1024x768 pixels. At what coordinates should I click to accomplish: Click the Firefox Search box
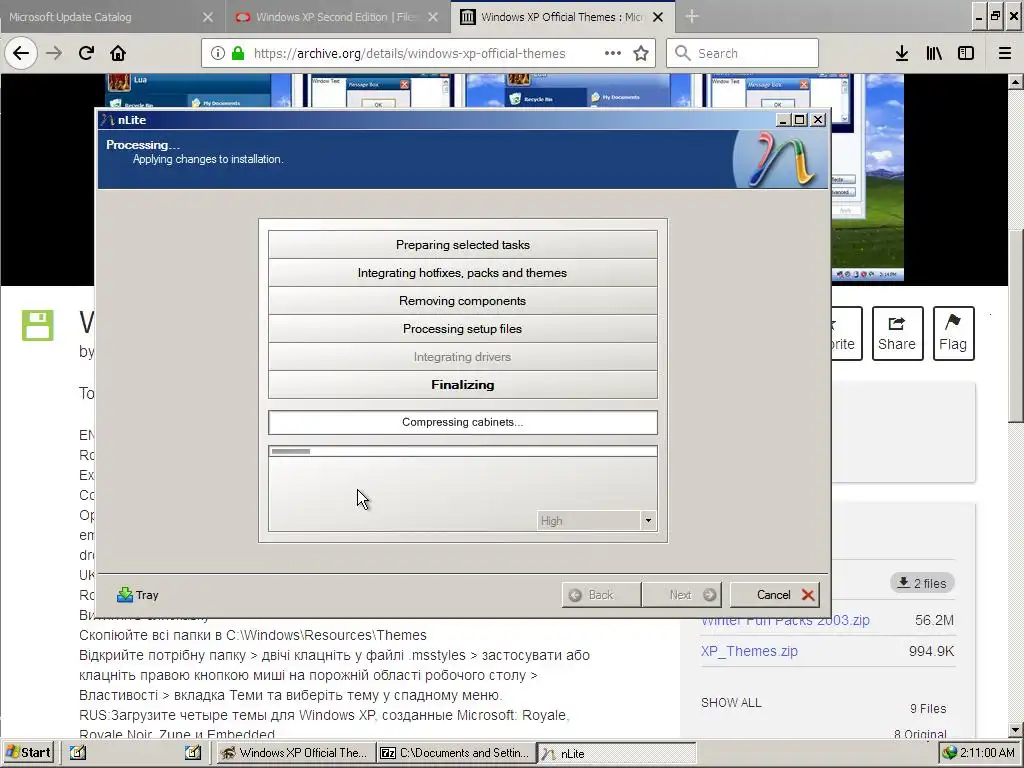[x=742, y=53]
